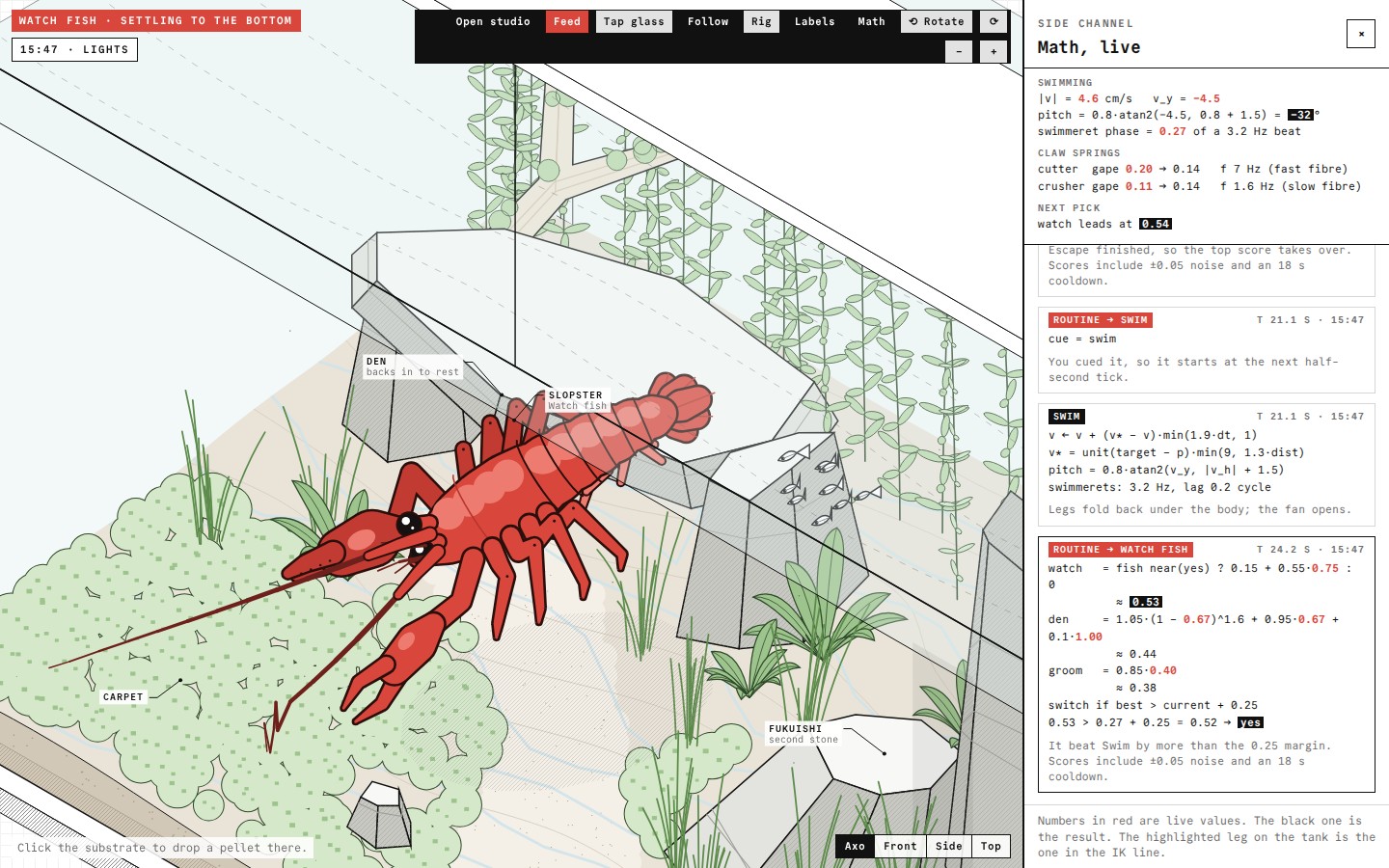Select the Tap glass mode

tap(634, 21)
